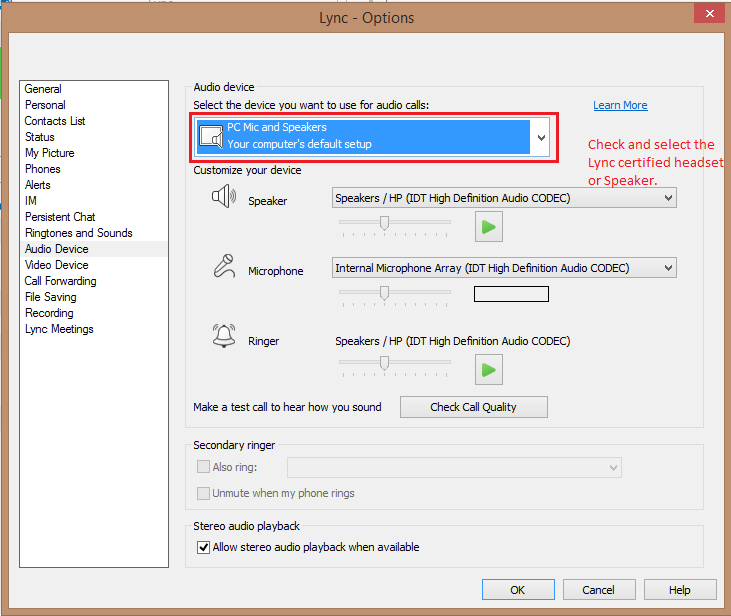This screenshot has width=731, height=616.
Task: Toggle Allow stereo audio playback checkbox
Action: point(203,547)
